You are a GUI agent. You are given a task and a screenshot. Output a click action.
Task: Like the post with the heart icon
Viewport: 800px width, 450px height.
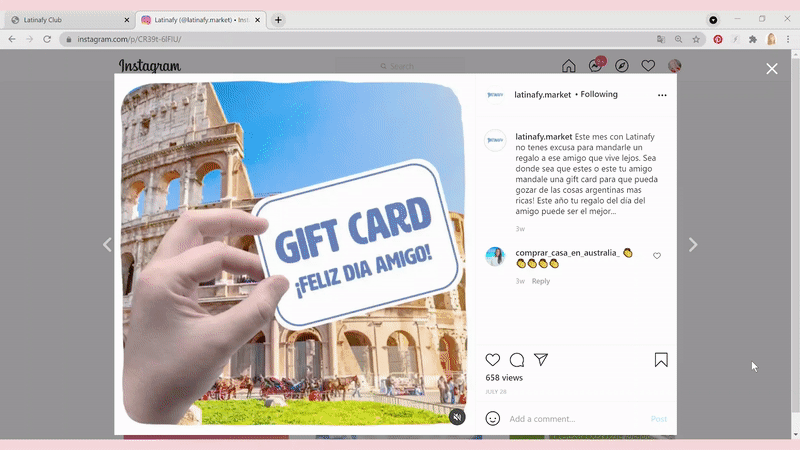point(493,360)
